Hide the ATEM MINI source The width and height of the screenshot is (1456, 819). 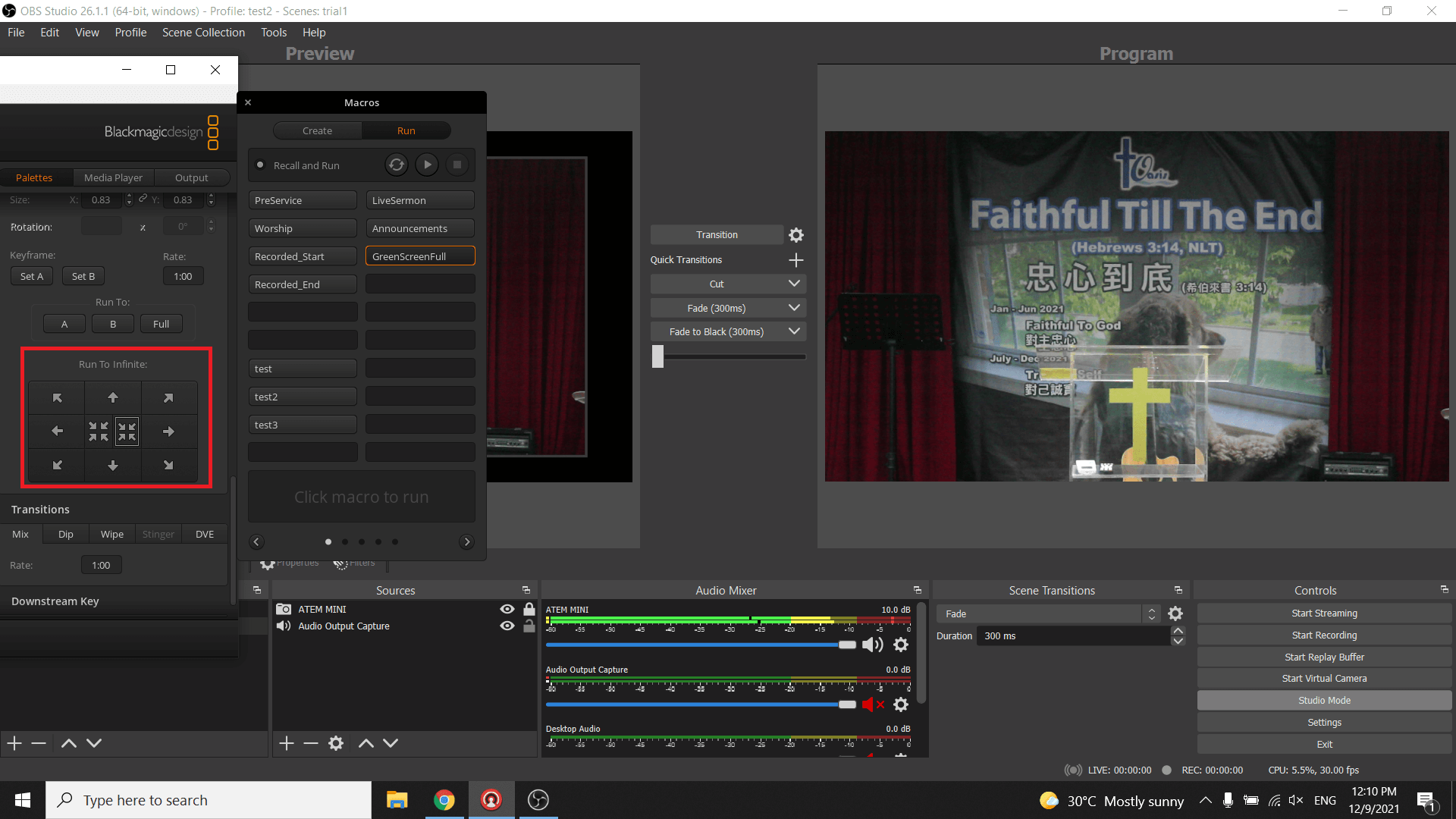tap(507, 609)
